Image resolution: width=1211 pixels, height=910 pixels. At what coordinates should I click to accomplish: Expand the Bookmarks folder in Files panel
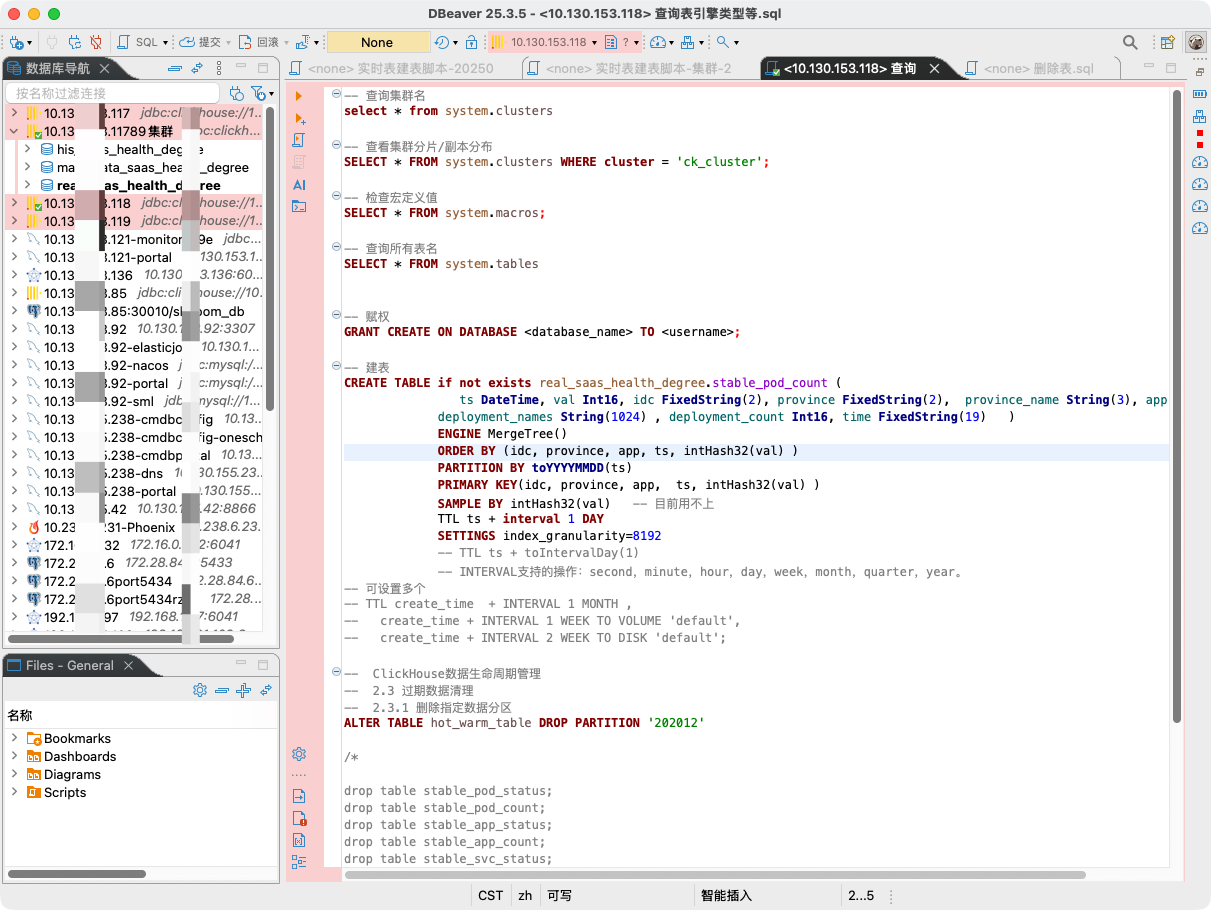coord(14,739)
